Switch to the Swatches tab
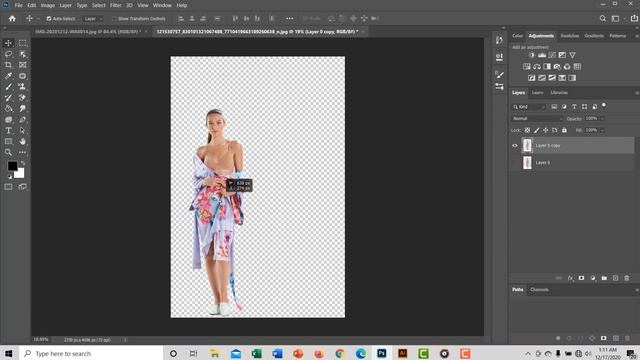 [x=569, y=36]
